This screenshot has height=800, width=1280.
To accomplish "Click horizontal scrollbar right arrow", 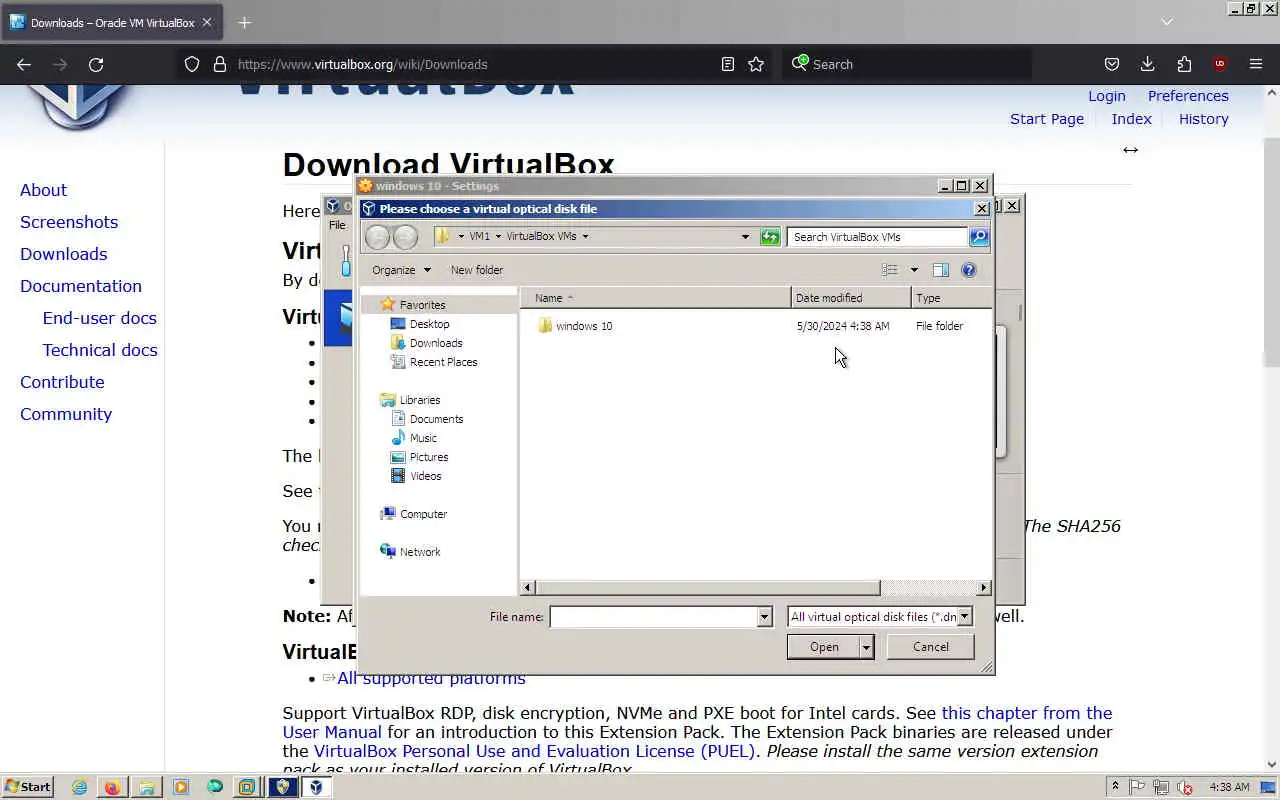I will tap(984, 588).
